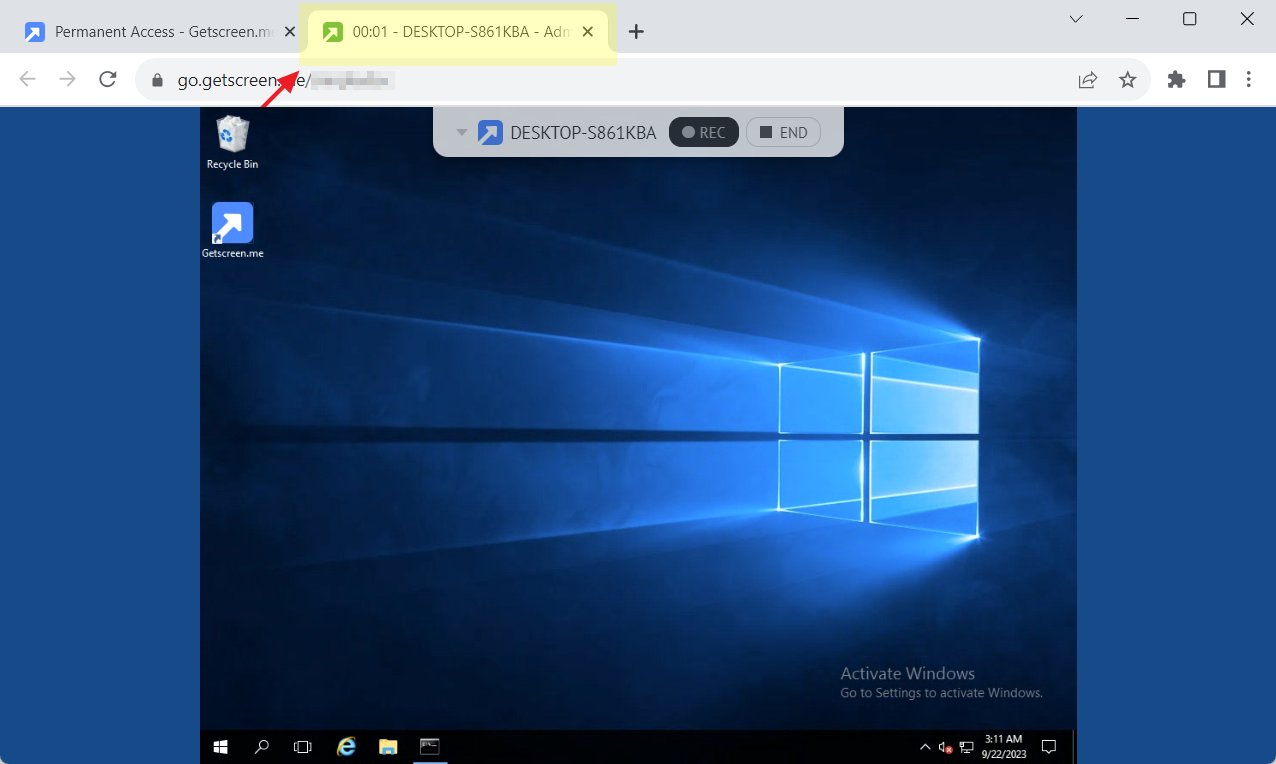1276x764 pixels.
Task: Open Internet Explorer from the remote taskbar
Action: [x=346, y=746]
